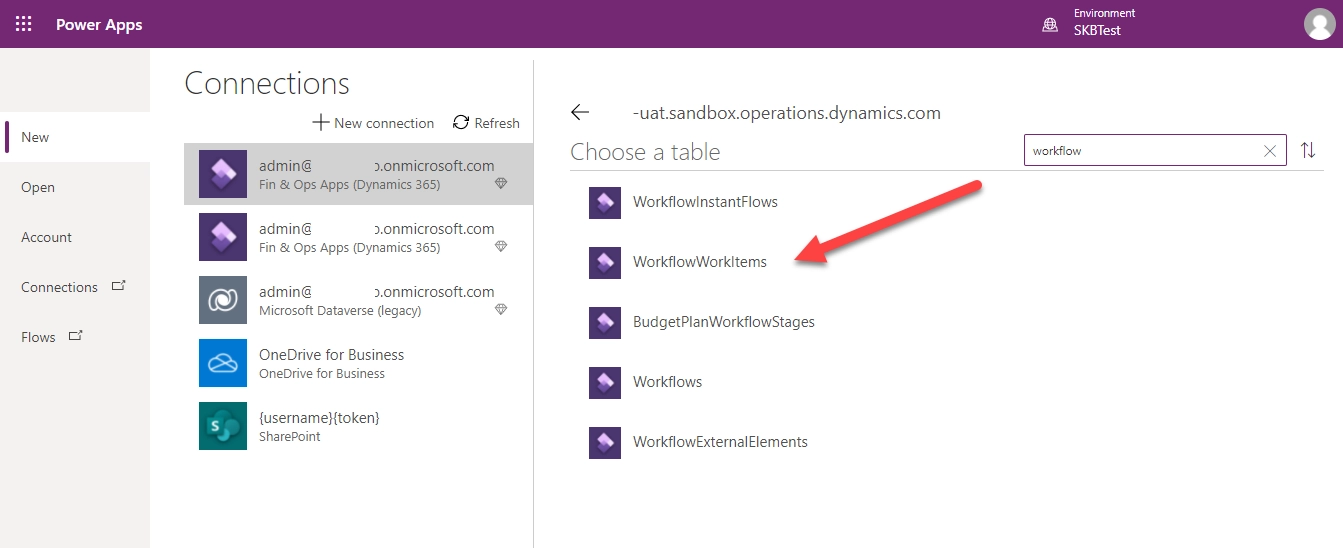
Task: Select New in the left navigation
Action: click(75, 137)
